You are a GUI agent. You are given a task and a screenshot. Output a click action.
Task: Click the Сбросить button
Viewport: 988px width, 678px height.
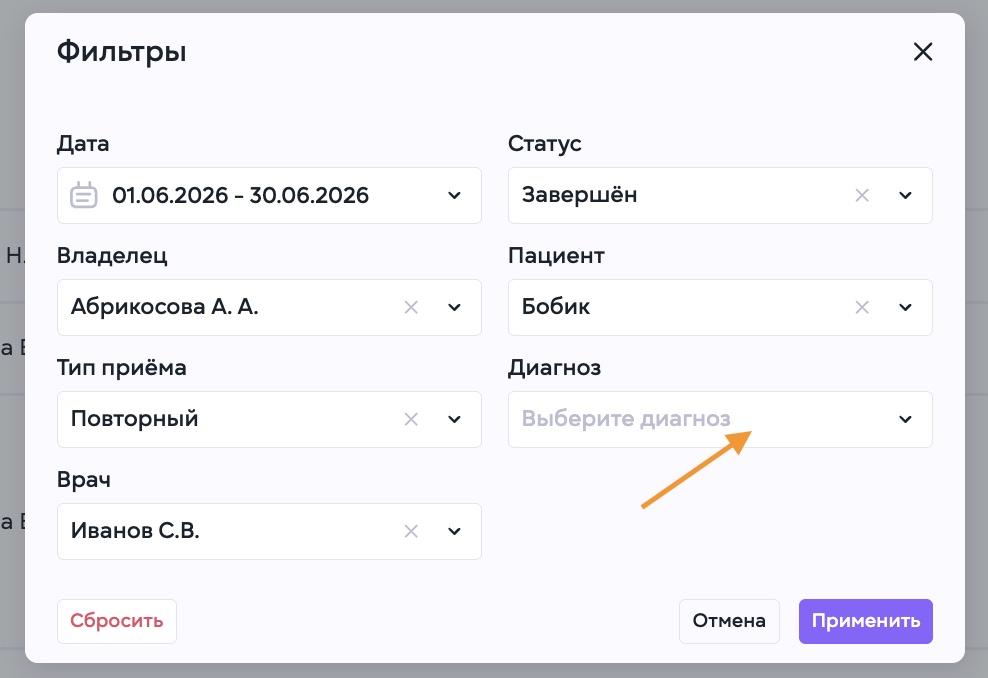coord(117,621)
